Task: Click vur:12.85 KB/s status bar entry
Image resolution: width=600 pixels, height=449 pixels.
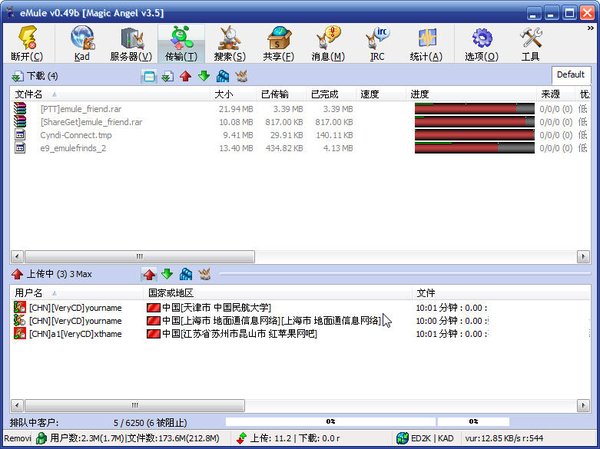Action: coord(504,438)
